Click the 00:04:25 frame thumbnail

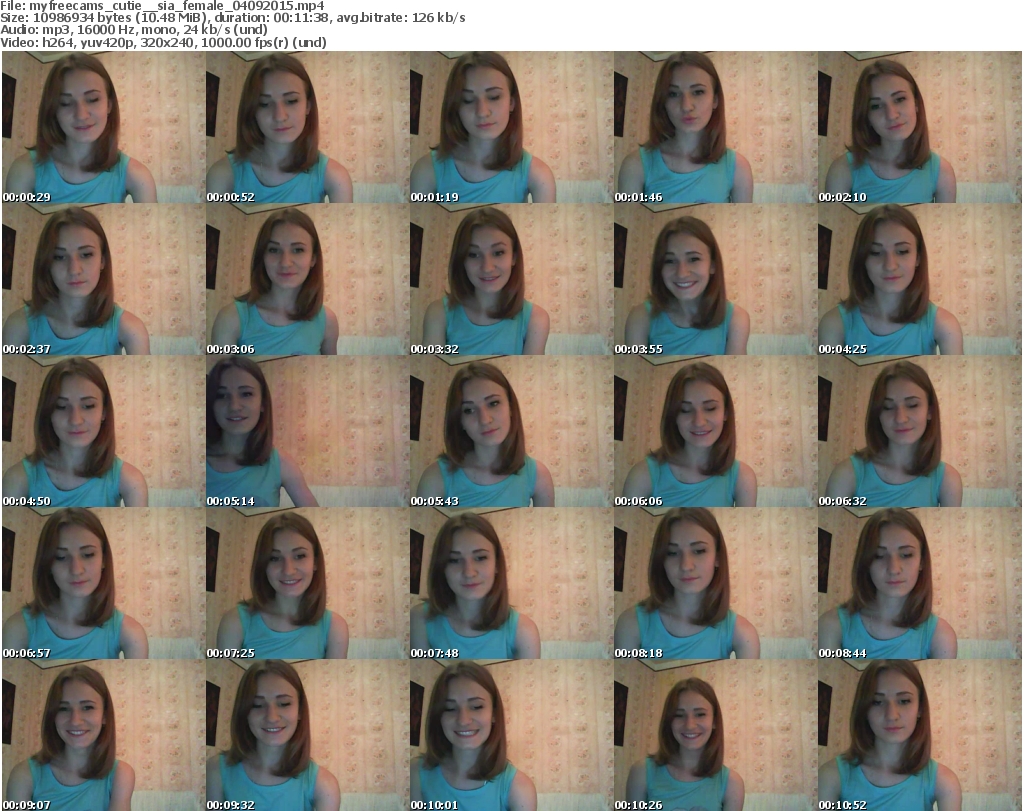[920, 279]
